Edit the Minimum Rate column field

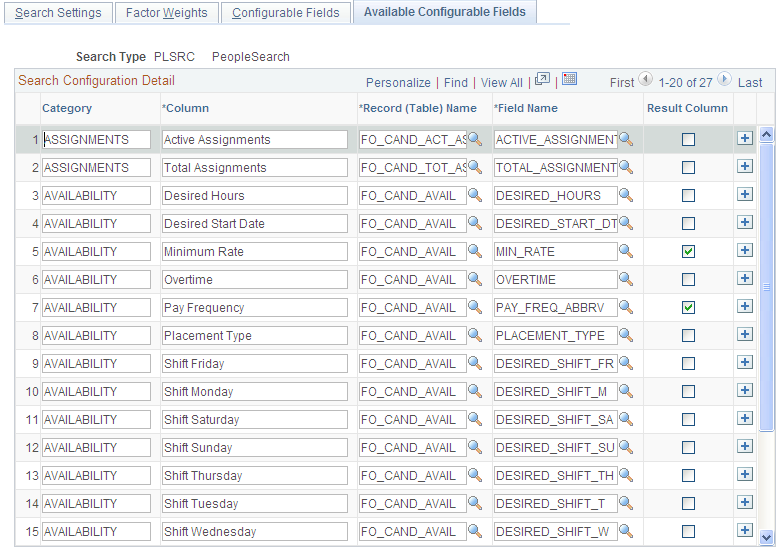255,252
